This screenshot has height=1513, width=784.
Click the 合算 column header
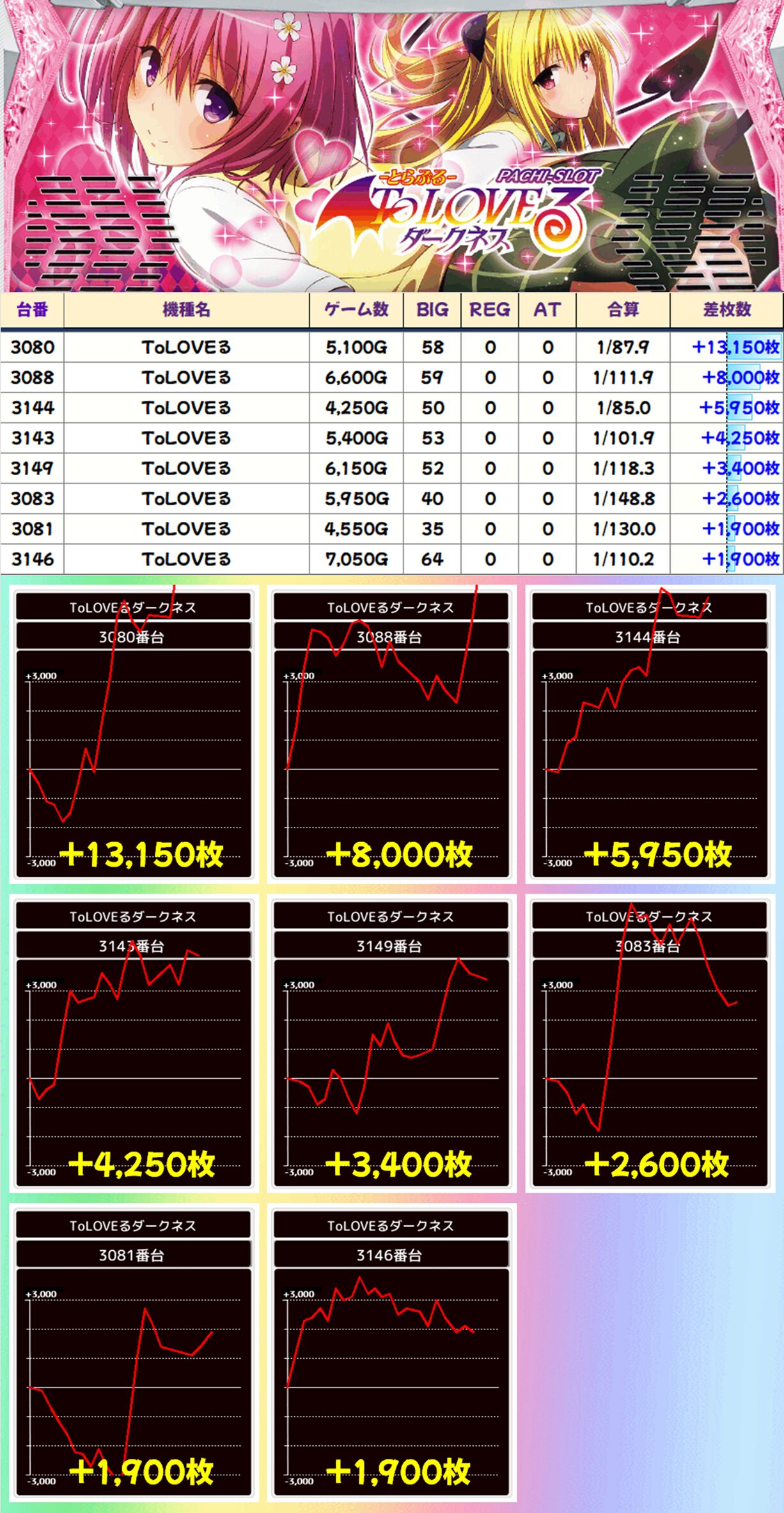pyautogui.click(x=623, y=310)
